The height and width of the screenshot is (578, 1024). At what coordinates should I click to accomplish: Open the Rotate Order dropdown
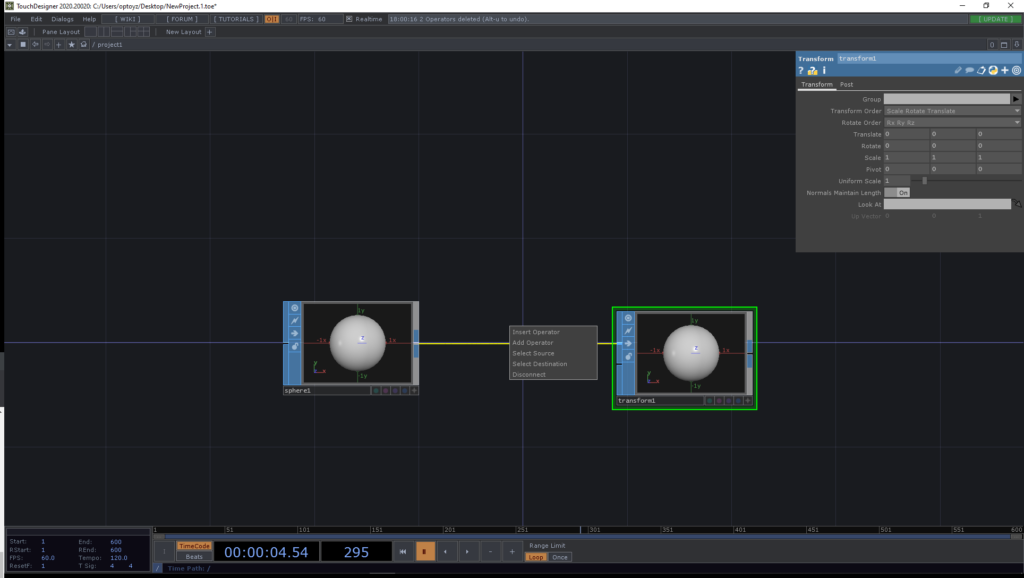coord(952,122)
